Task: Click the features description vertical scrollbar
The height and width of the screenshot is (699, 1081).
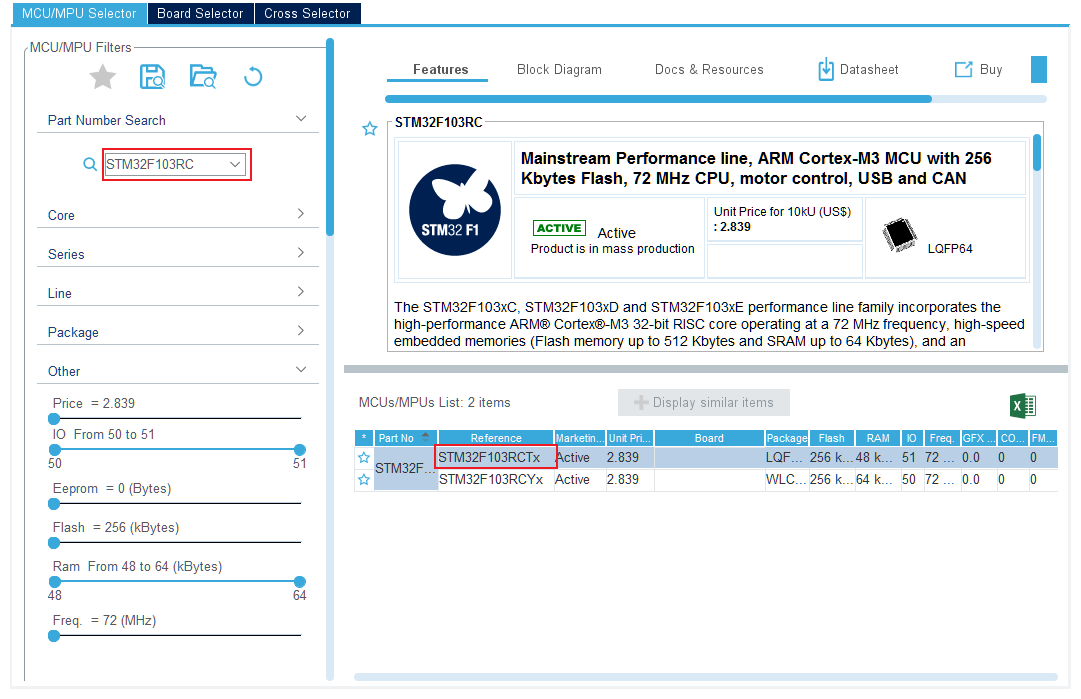Action: point(1037,153)
